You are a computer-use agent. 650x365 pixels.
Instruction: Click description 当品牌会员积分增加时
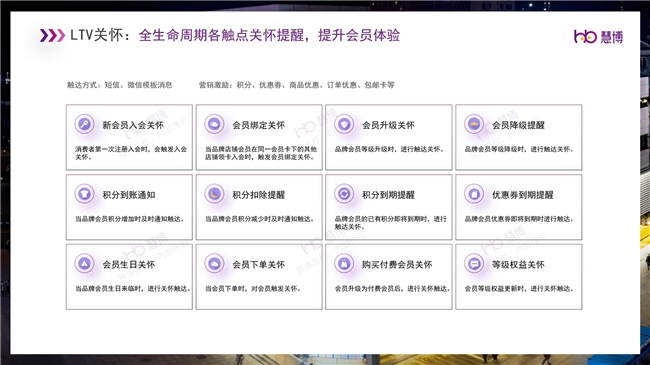130,219
